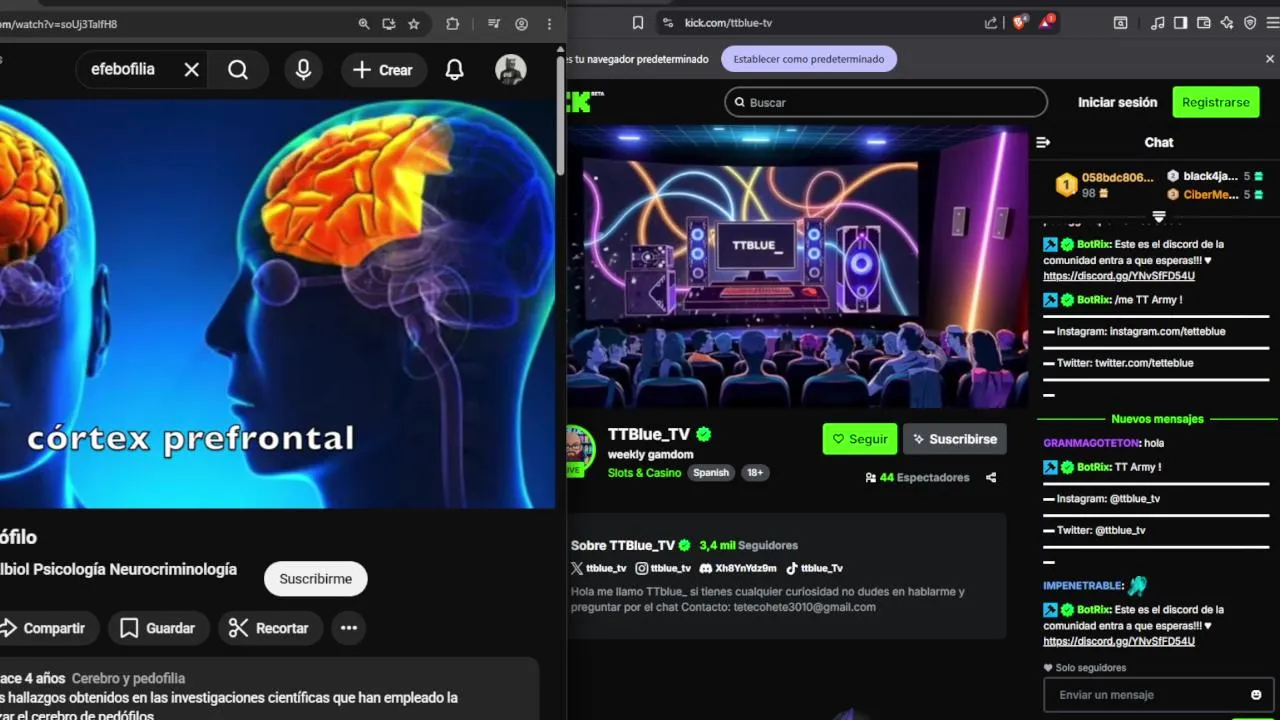Open Discord Xh8YnYdz9m social link
This screenshot has height=720, width=1280.
point(738,568)
